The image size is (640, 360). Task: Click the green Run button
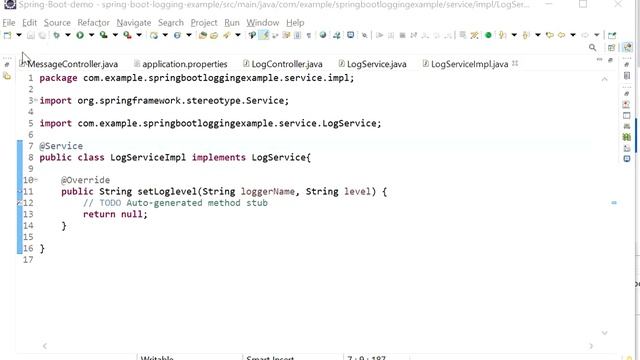point(80,36)
